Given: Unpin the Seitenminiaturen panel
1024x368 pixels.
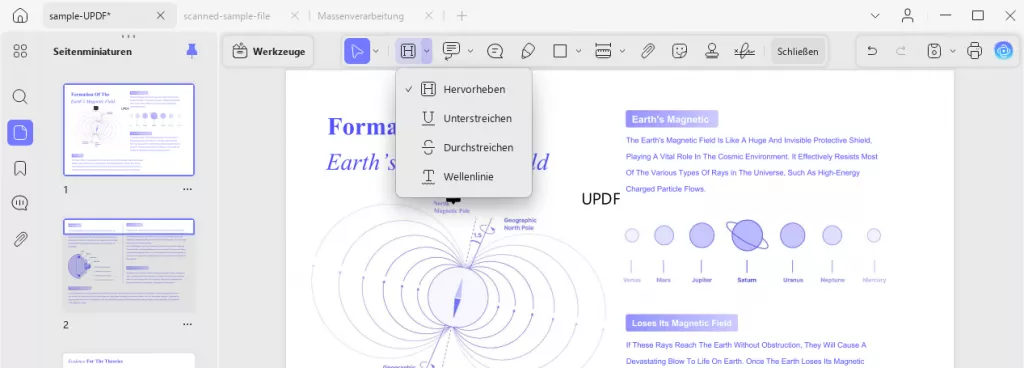Looking at the screenshot, I should [191, 51].
